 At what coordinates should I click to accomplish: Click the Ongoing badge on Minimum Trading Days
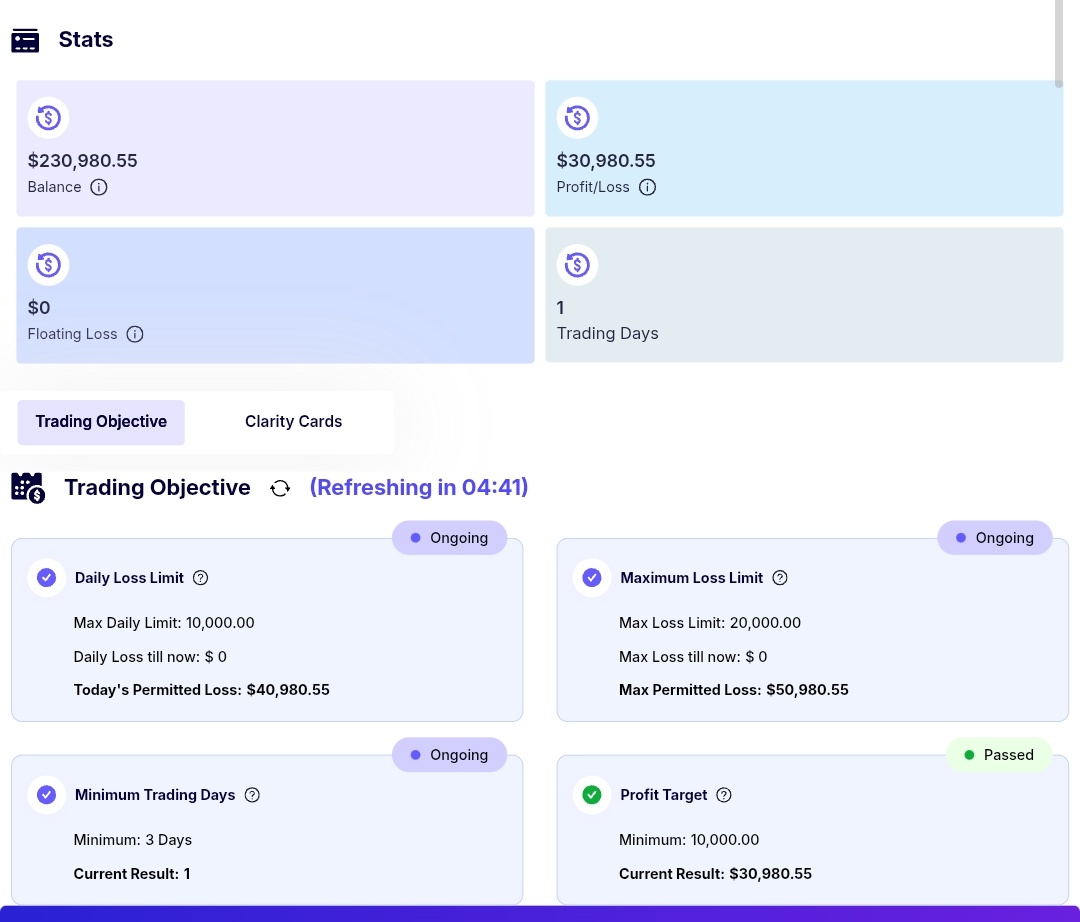[450, 755]
